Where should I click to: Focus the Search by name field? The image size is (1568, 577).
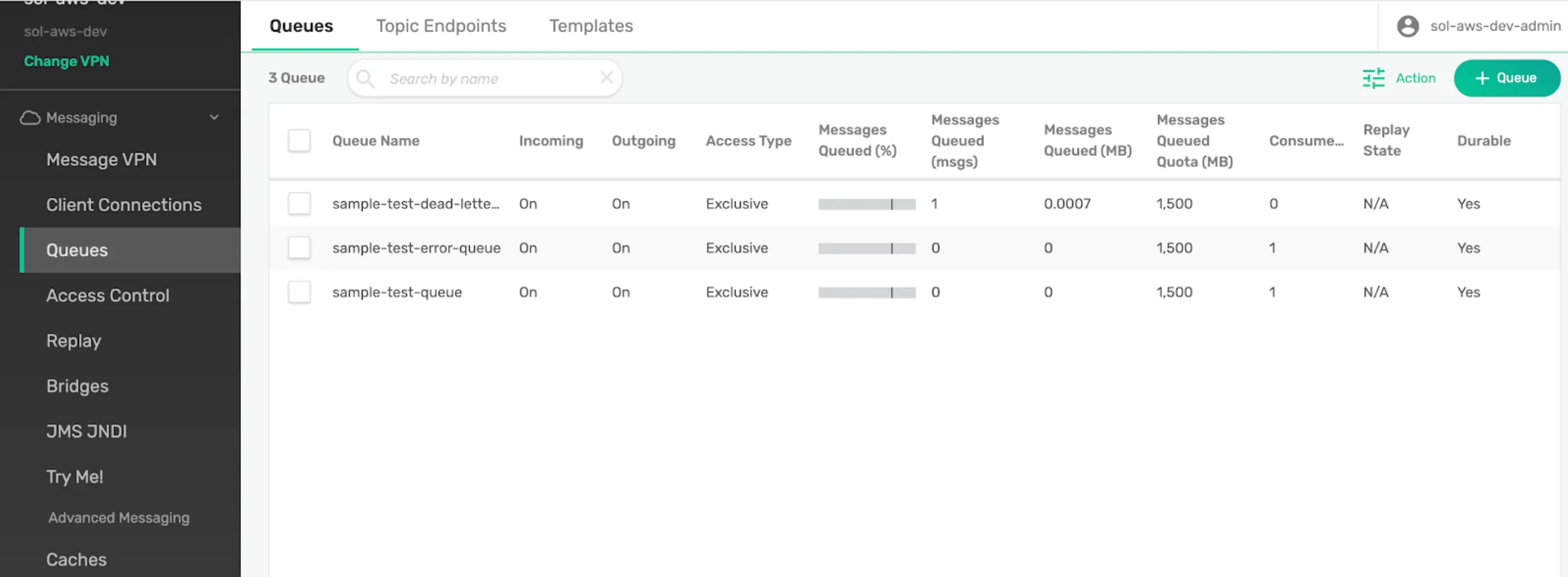(x=485, y=78)
